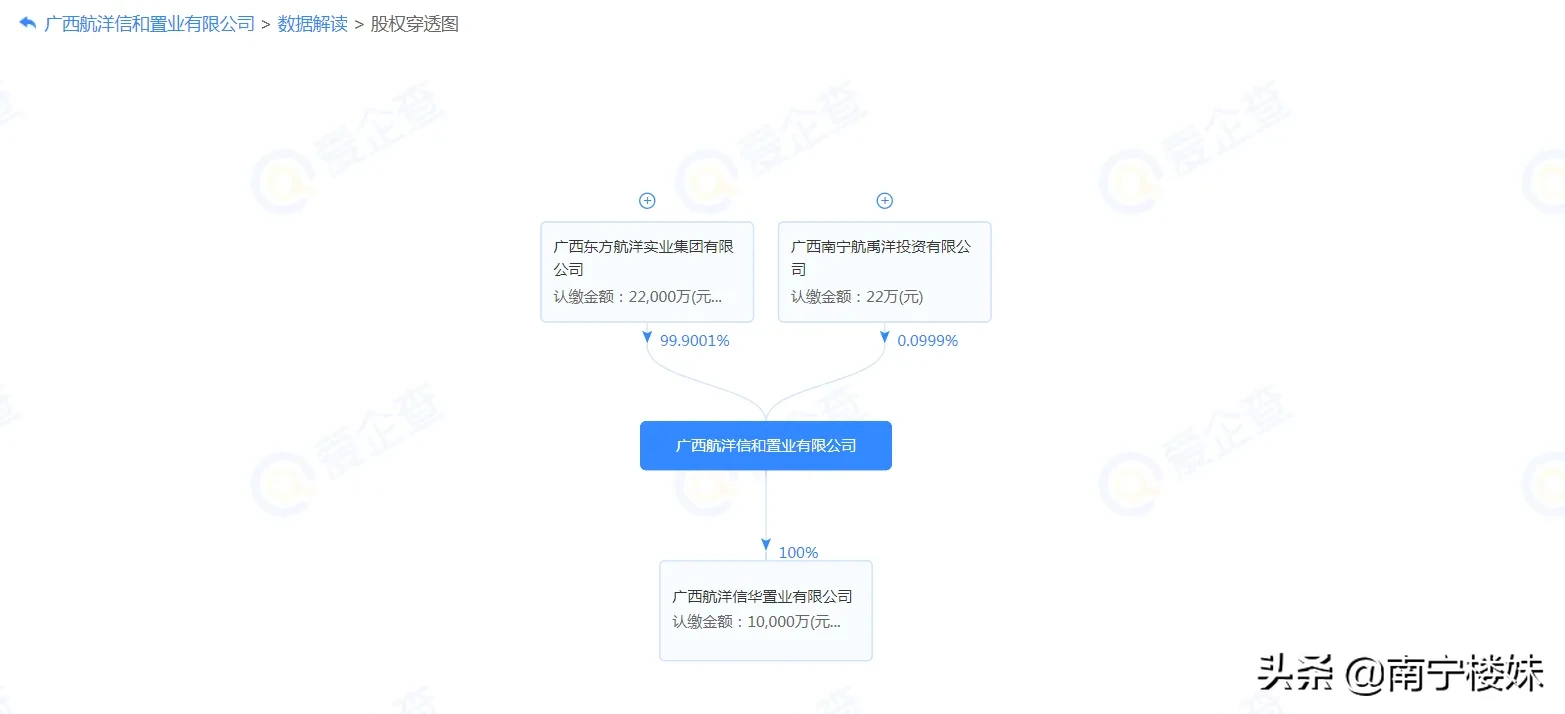
Task: Click the 0.0999% share percentage label
Action: click(928, 341)
